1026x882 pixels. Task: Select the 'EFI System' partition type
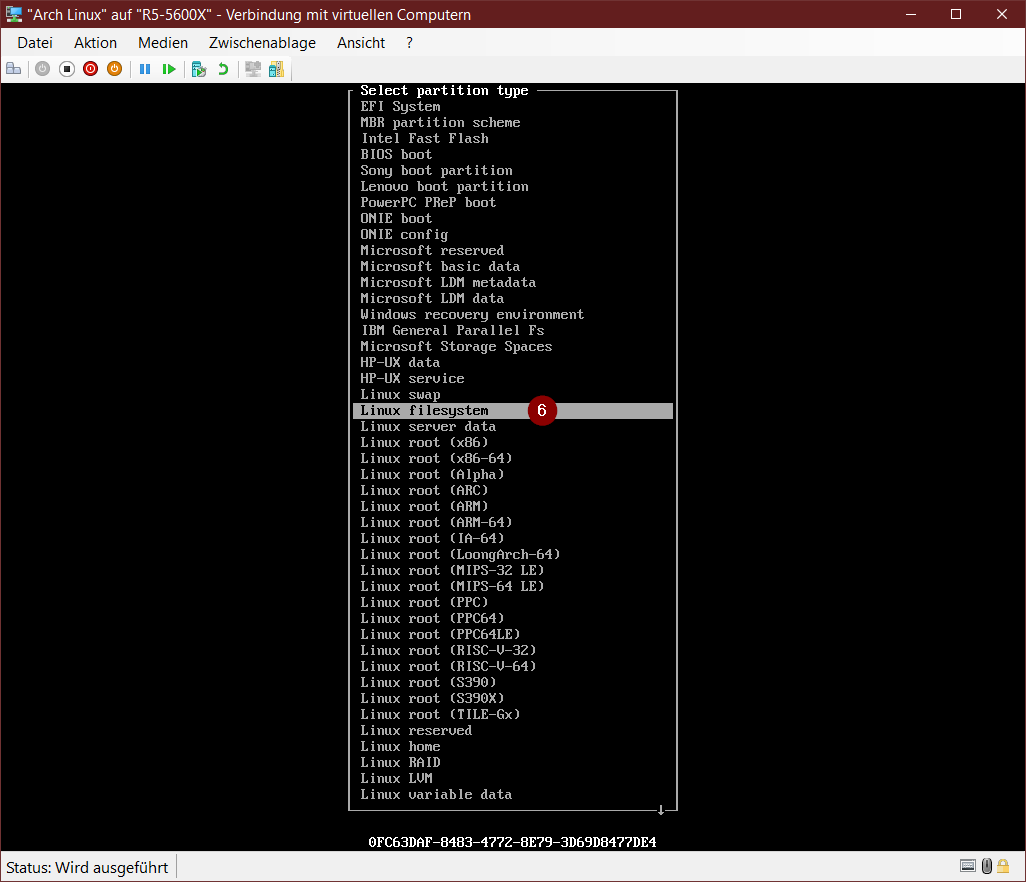pos(400,107)
